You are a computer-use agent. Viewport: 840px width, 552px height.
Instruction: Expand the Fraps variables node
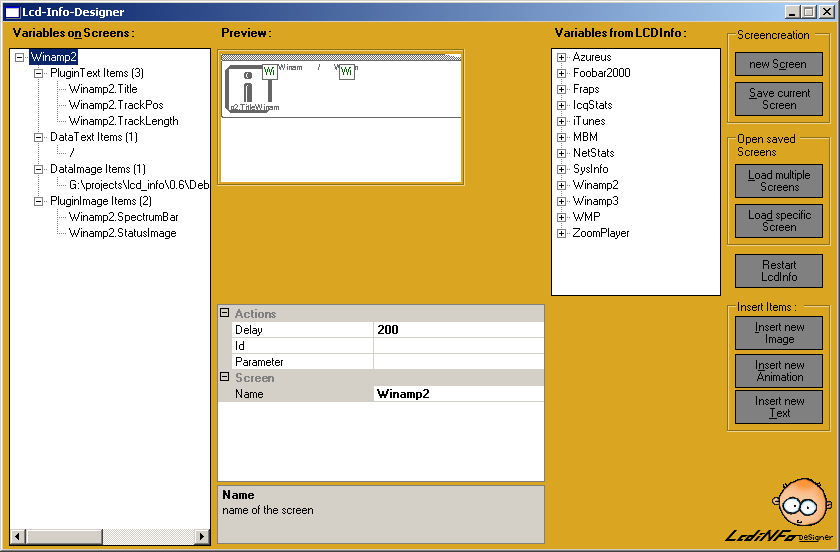point(561,89)
